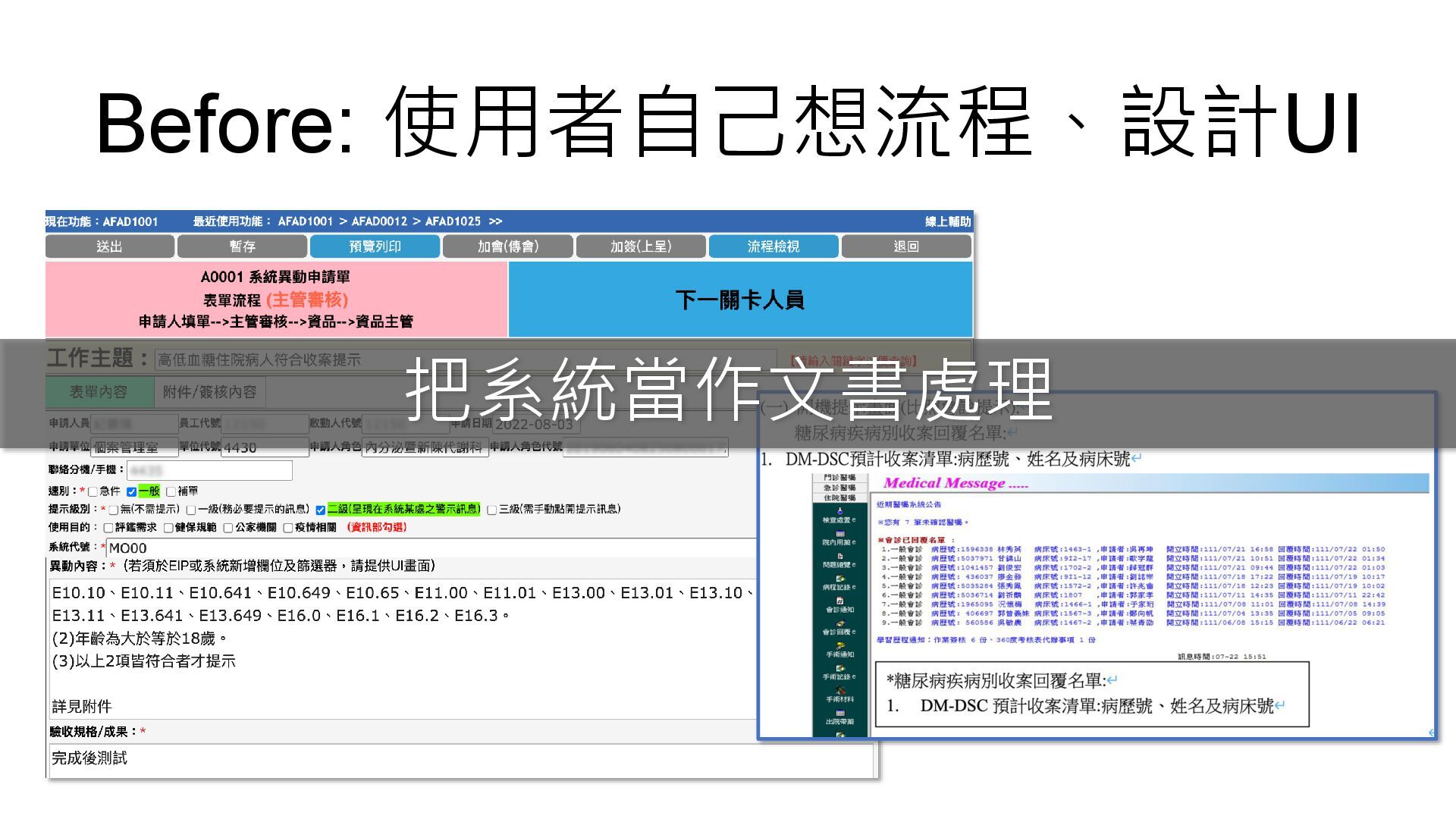The height and width of the screenshot is (819, 1456).
Task: Open 線上輔助 online help link
Action: [948, 221]
